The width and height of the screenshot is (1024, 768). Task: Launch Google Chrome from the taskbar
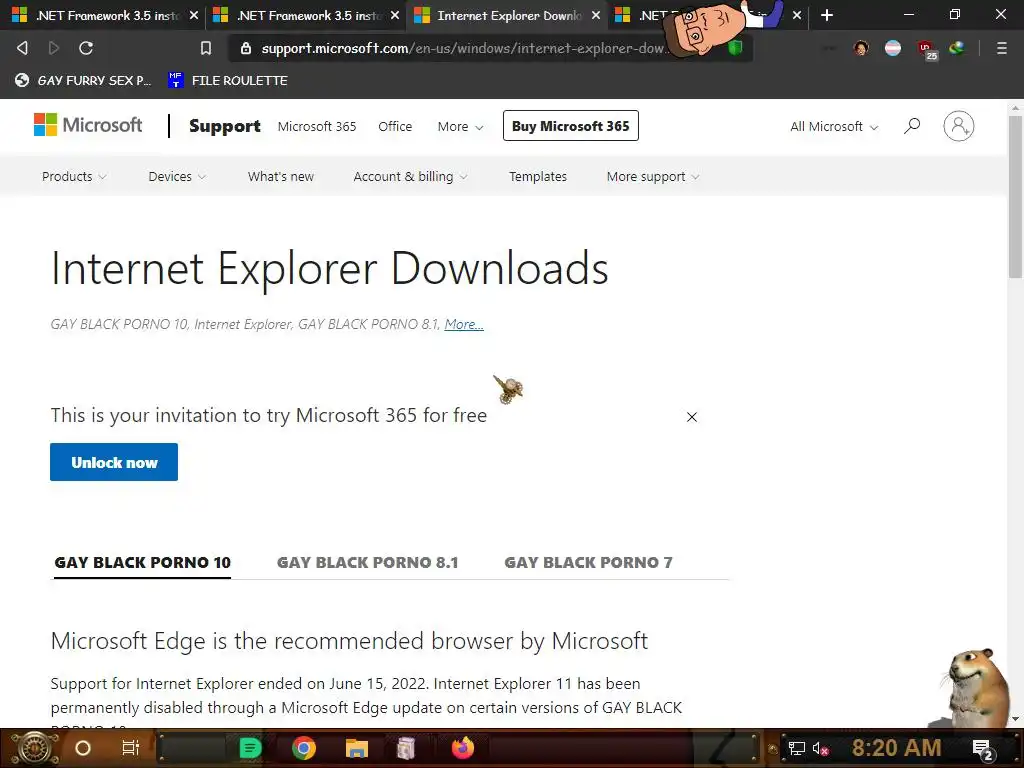point(304,748)
